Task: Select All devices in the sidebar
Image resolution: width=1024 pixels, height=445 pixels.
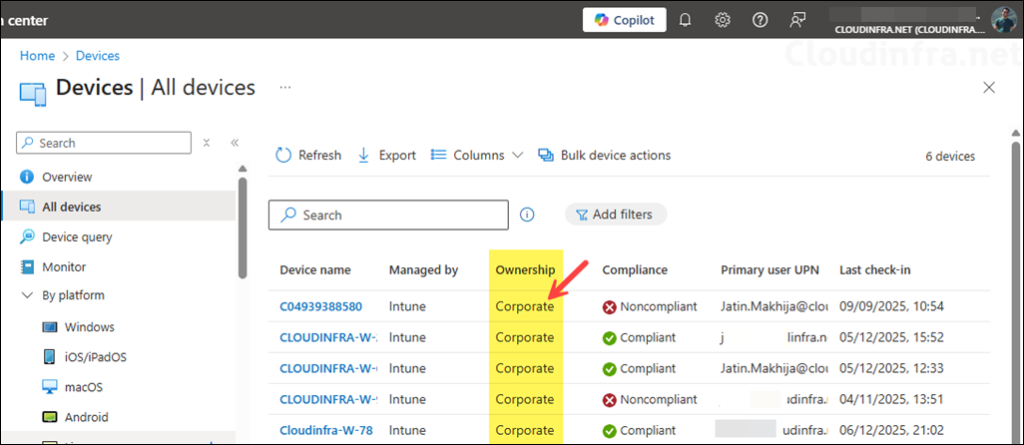Action: 71,207
